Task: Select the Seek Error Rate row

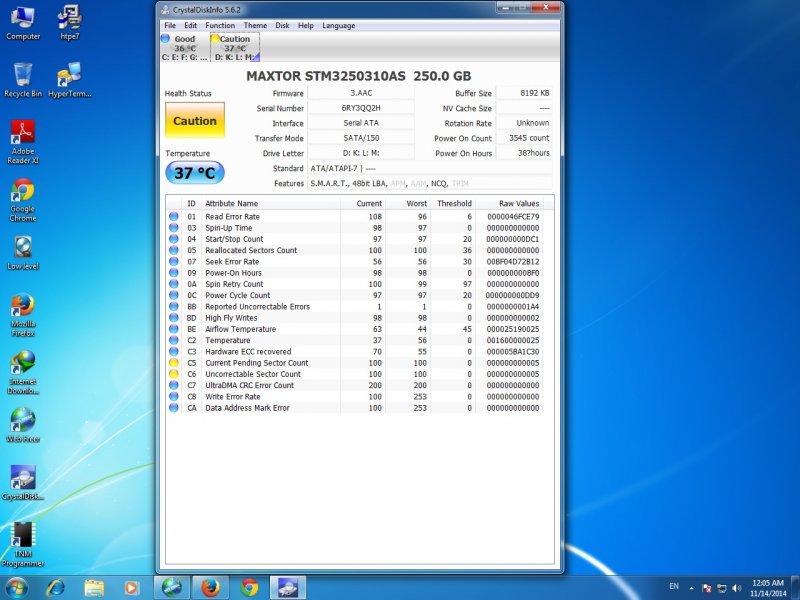Action: 355,261
